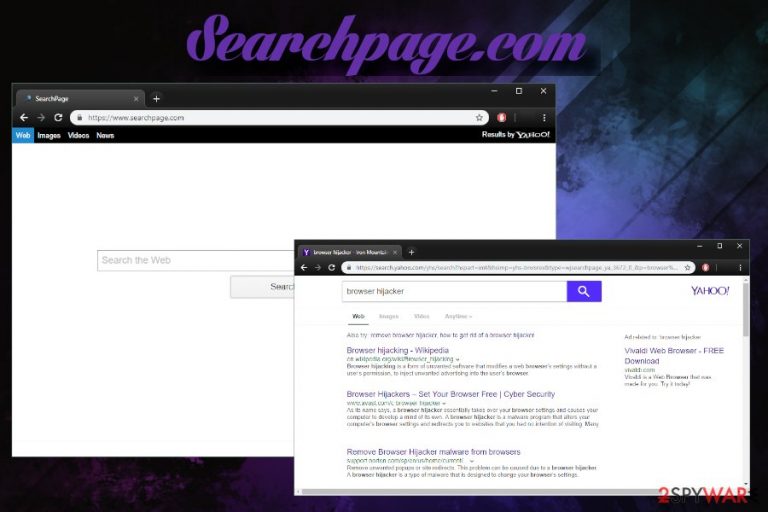The width and height of the screenshot is (768, 512).
Task: Open the red shield extension in Yahoo window
Action: coord(705,268)
